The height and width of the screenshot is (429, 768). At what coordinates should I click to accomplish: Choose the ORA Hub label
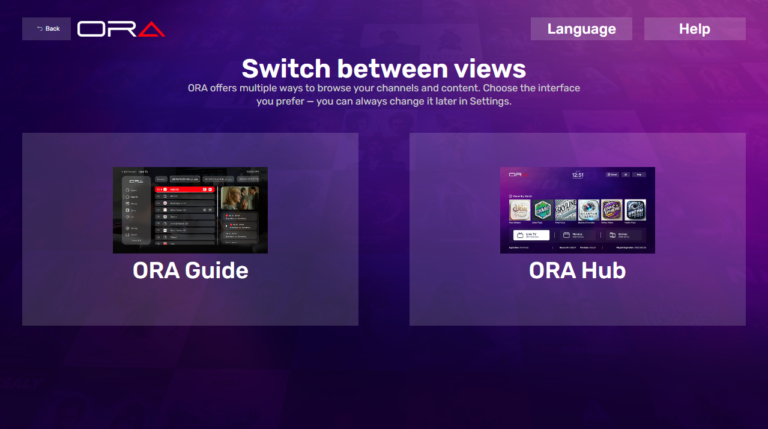pyautogui.click(x=577, y=270)
